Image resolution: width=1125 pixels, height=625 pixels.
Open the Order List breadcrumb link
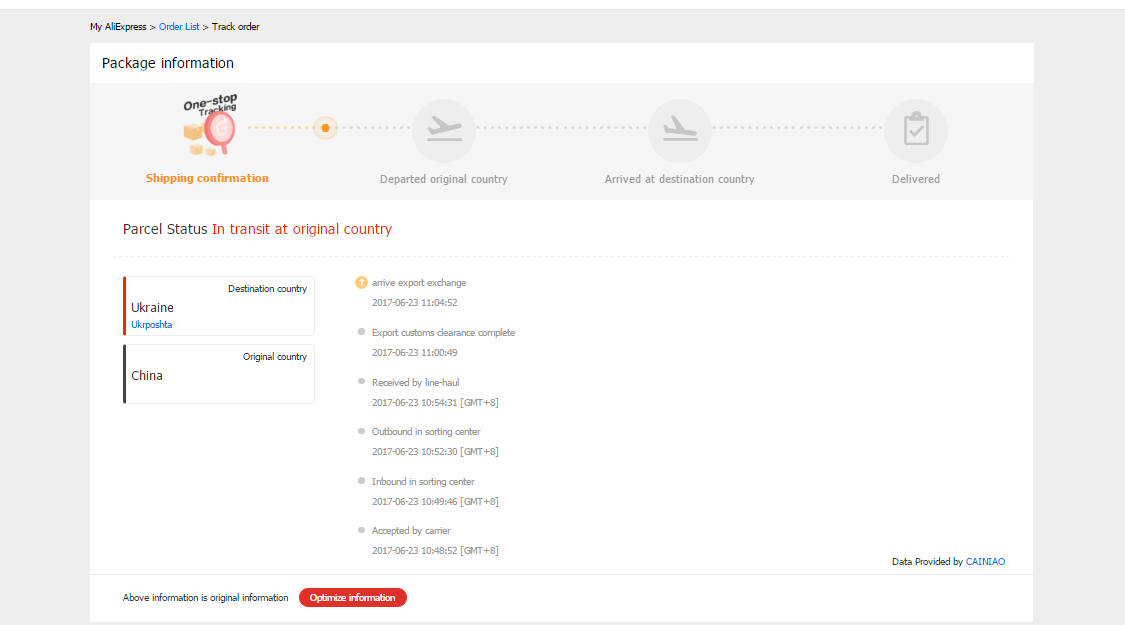click(179, 27)
